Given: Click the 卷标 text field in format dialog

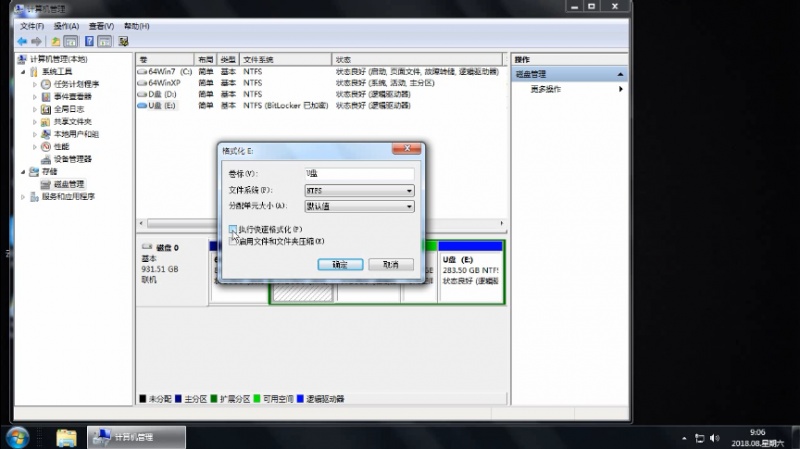Looking at the screenshot, I should (359, 173).
